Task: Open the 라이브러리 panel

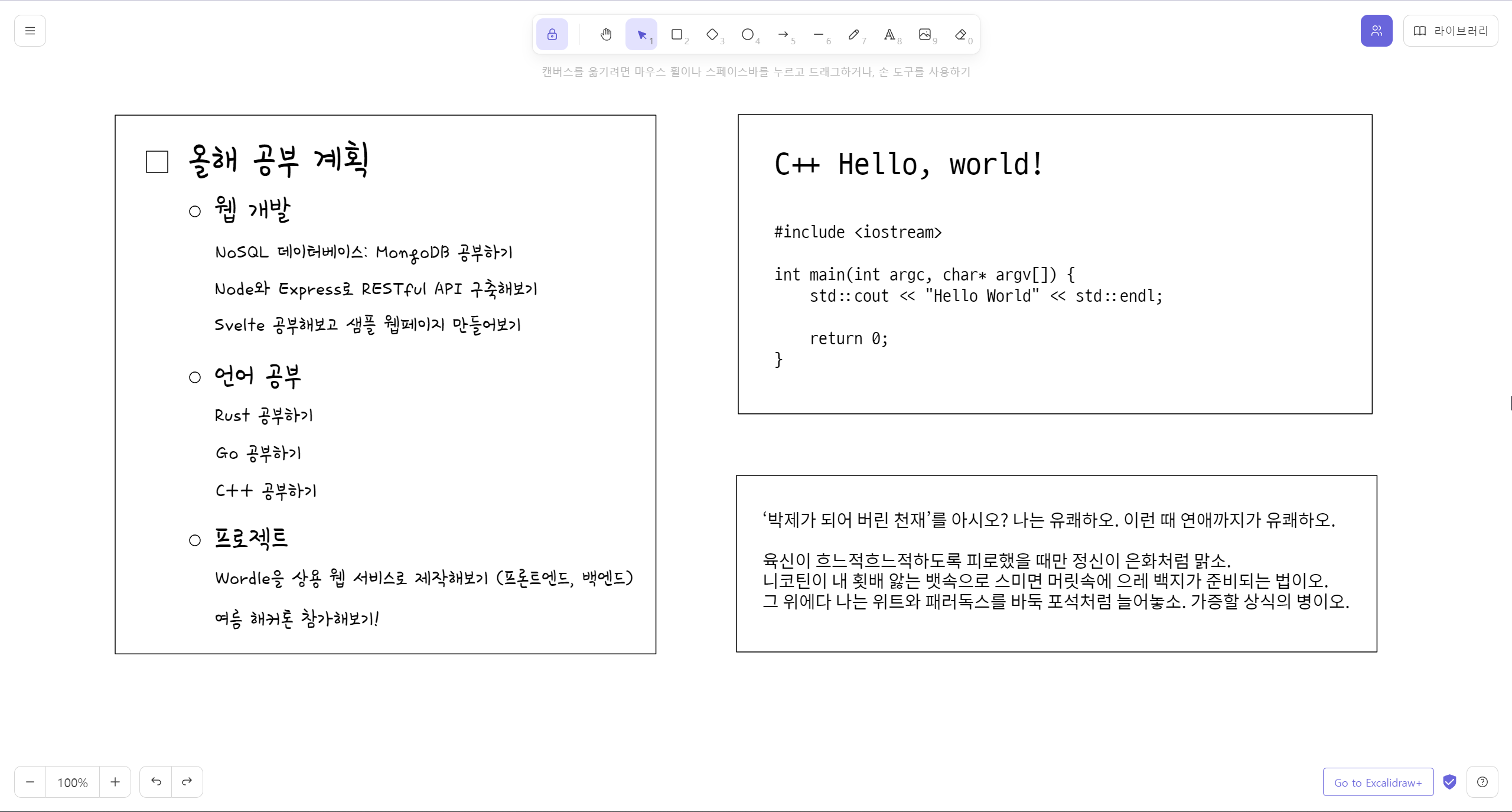Action: [x=1451, y=31]
